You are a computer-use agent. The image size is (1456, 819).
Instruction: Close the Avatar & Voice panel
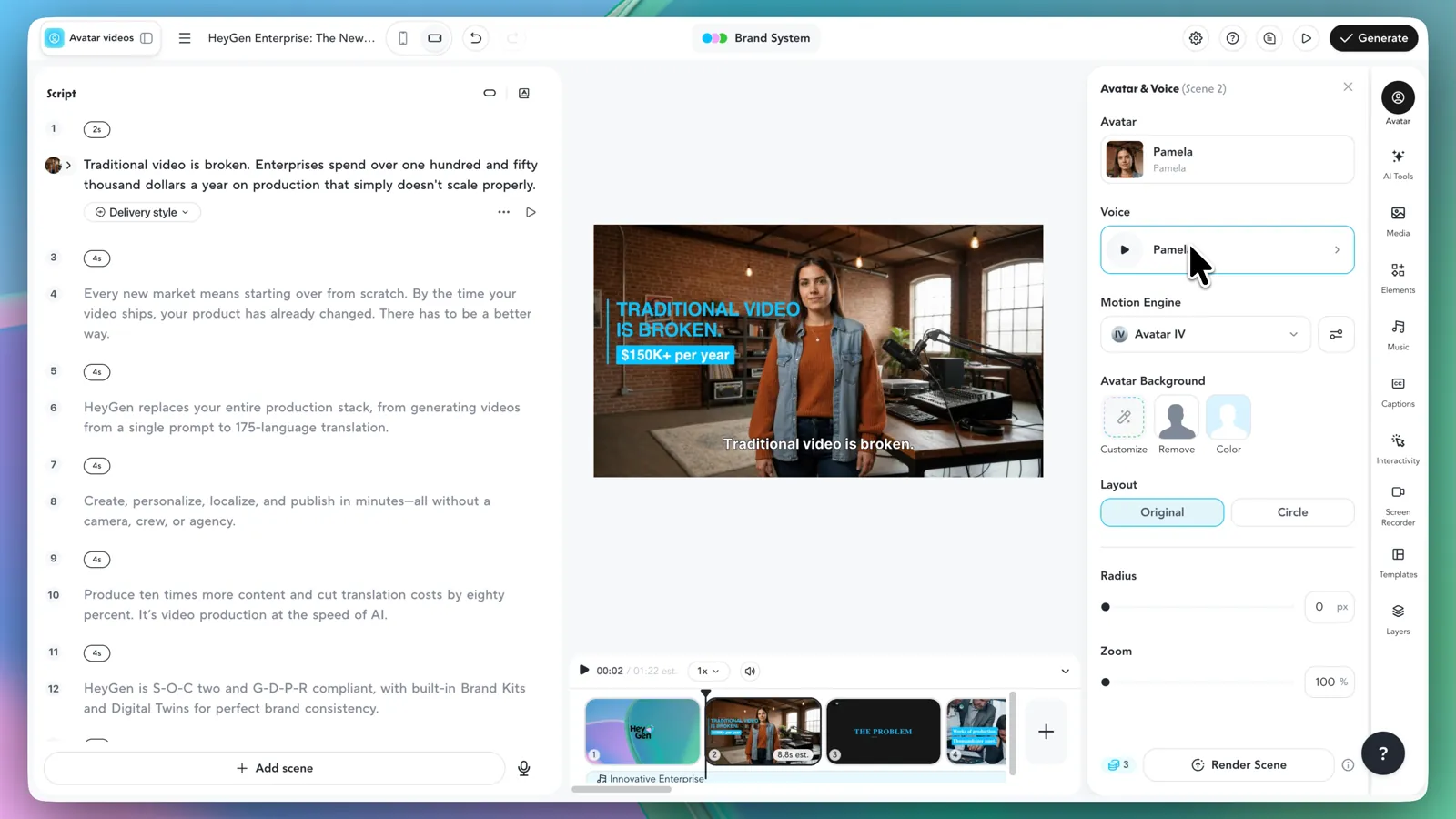click(x=1348, y=87)
